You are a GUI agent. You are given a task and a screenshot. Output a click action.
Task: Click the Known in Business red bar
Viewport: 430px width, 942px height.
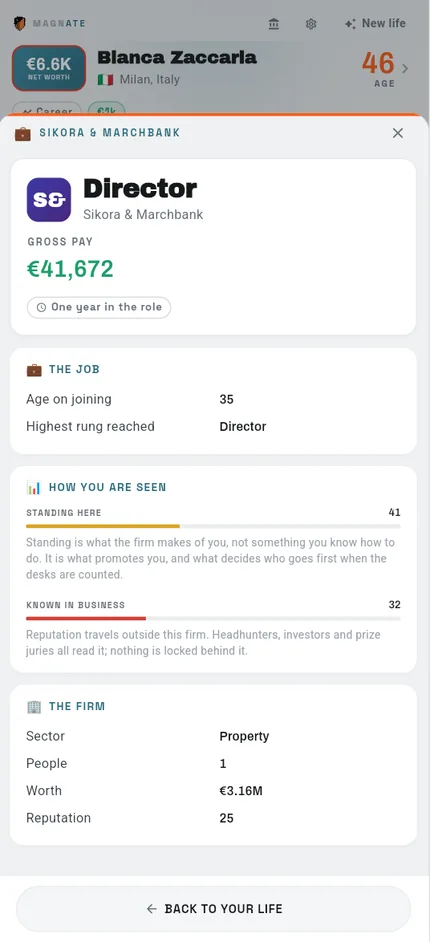tap(86, 618)
